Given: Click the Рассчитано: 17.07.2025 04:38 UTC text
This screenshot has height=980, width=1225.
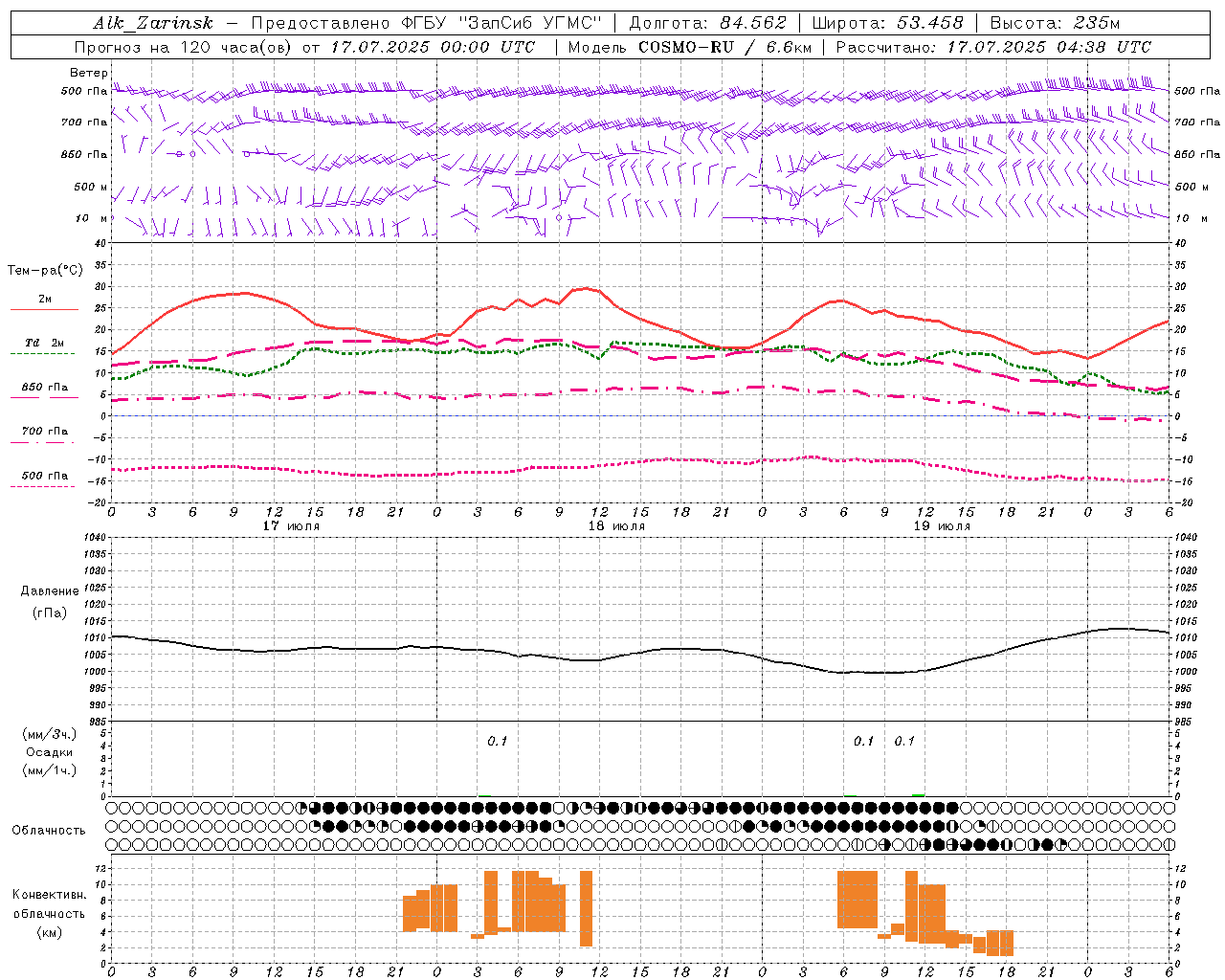Looking at the screenshot, I should coord(993,47).
